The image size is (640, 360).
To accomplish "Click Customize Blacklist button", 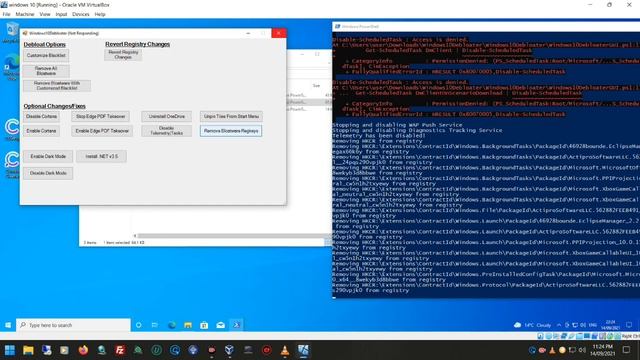I will point(46,56).
